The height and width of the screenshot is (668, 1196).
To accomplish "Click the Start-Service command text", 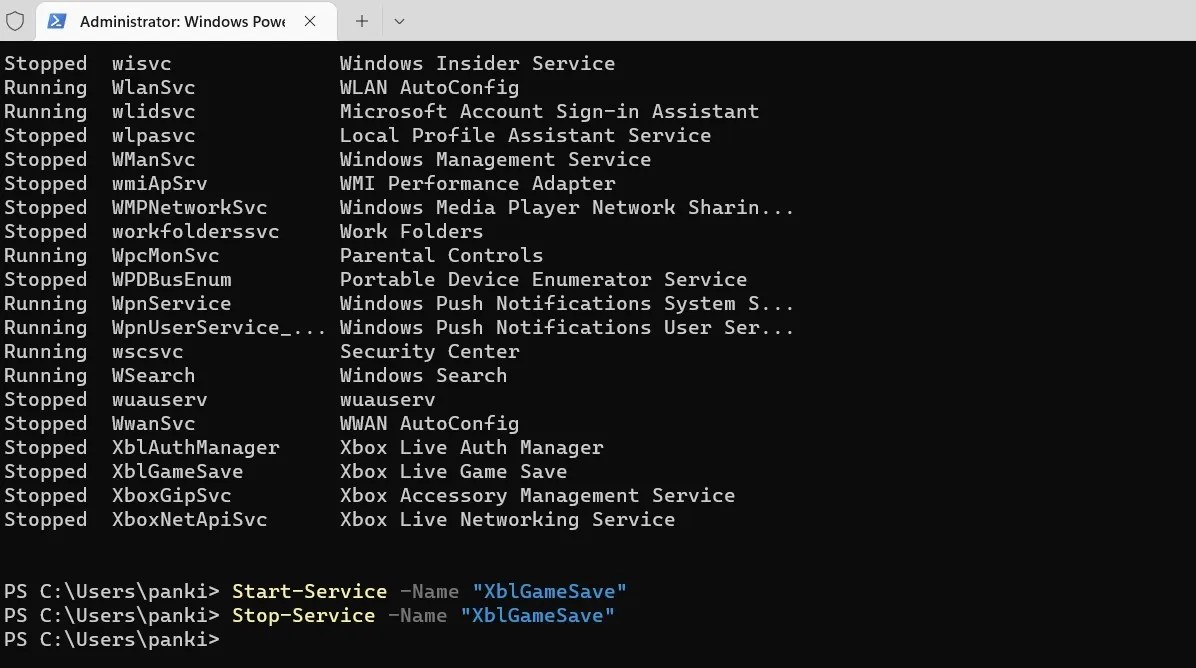I will (309, 591).
